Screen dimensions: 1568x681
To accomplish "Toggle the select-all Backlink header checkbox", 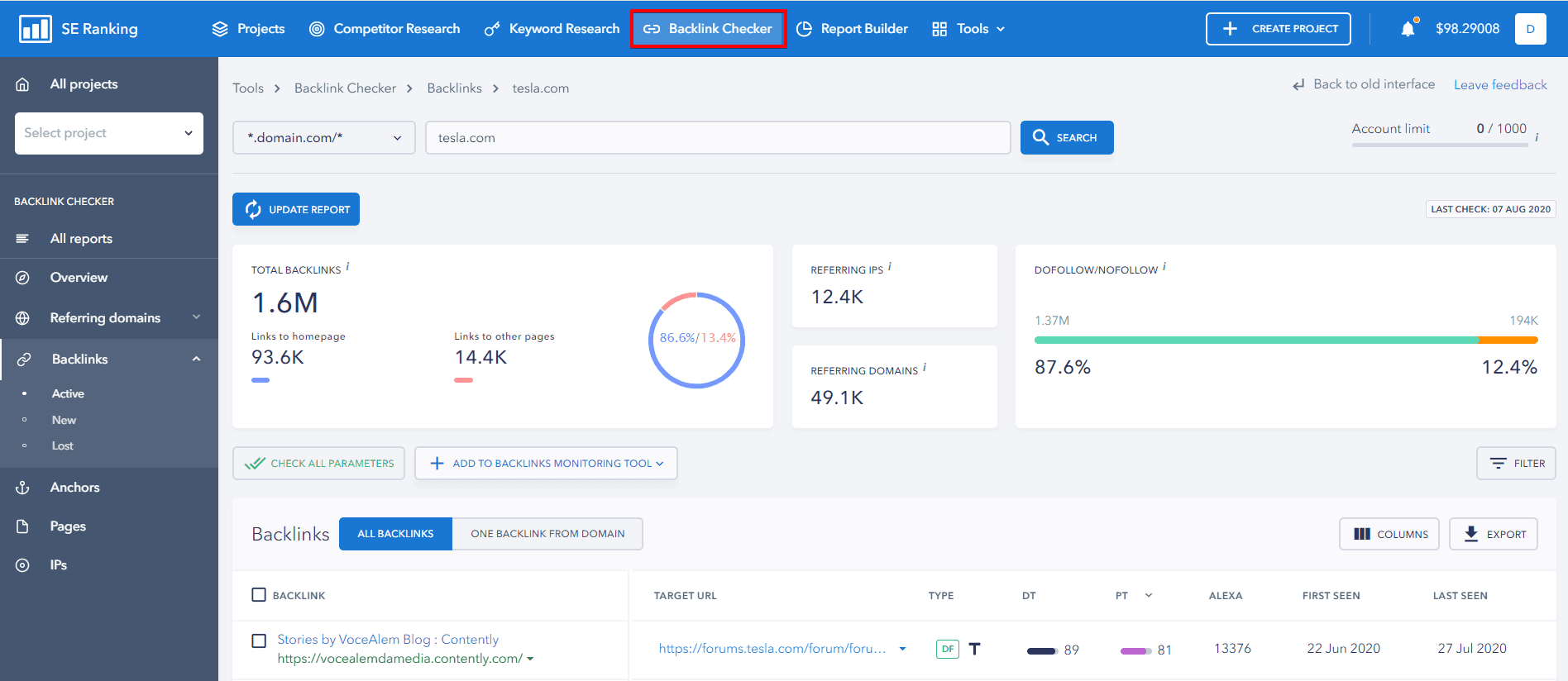I will pyautogui.click(x=259, y=595).
